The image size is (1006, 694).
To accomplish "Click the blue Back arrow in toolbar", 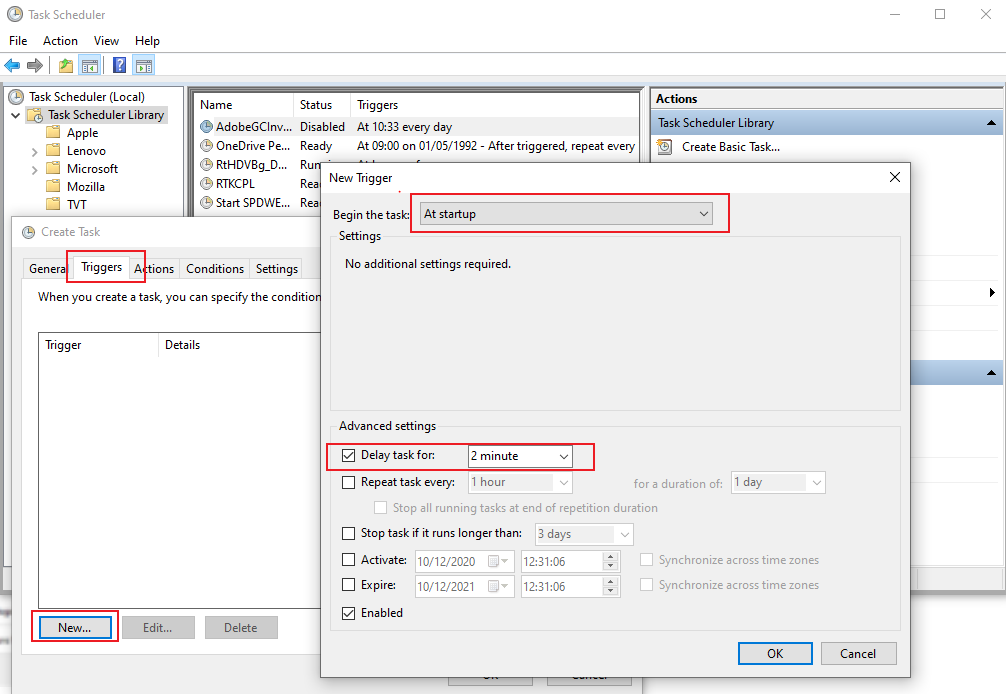I will [x=12, y=66].
